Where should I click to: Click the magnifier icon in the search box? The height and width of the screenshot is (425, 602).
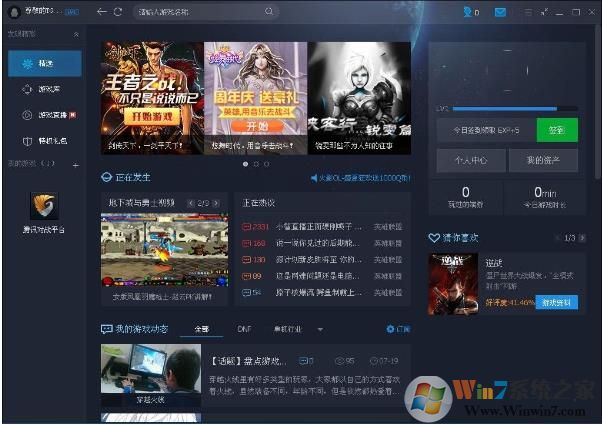point(269,12)
